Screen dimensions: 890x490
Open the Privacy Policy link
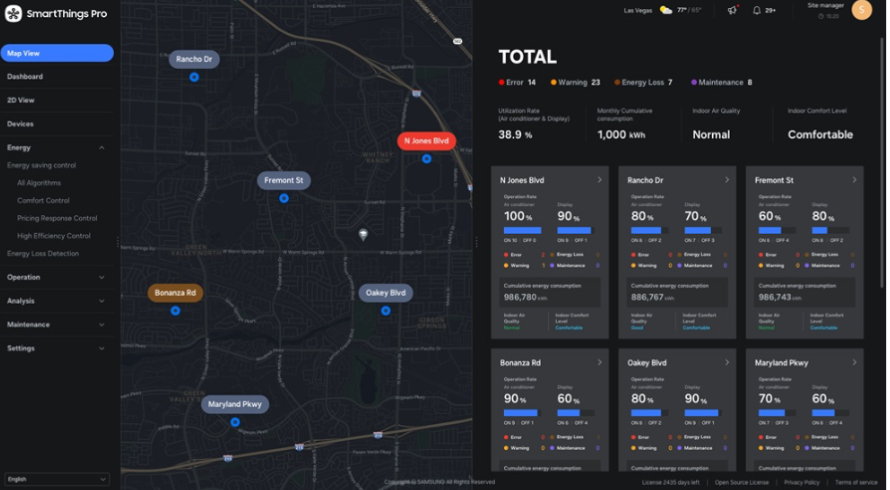(x=801, y=483)
